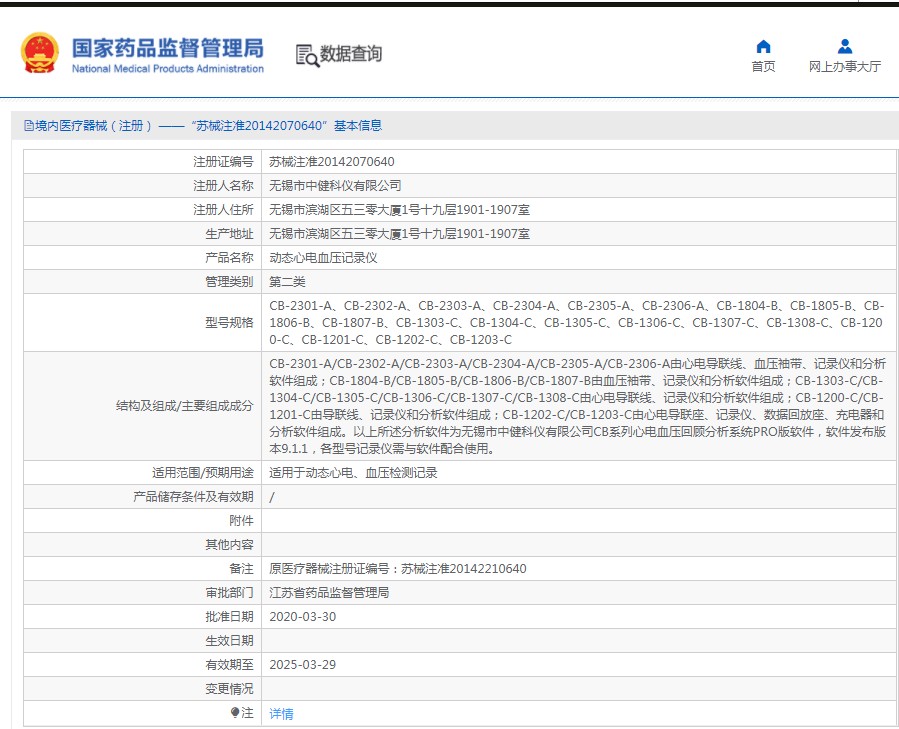
Task: Click the 注册人名称 row label
Action: (223, 186)
